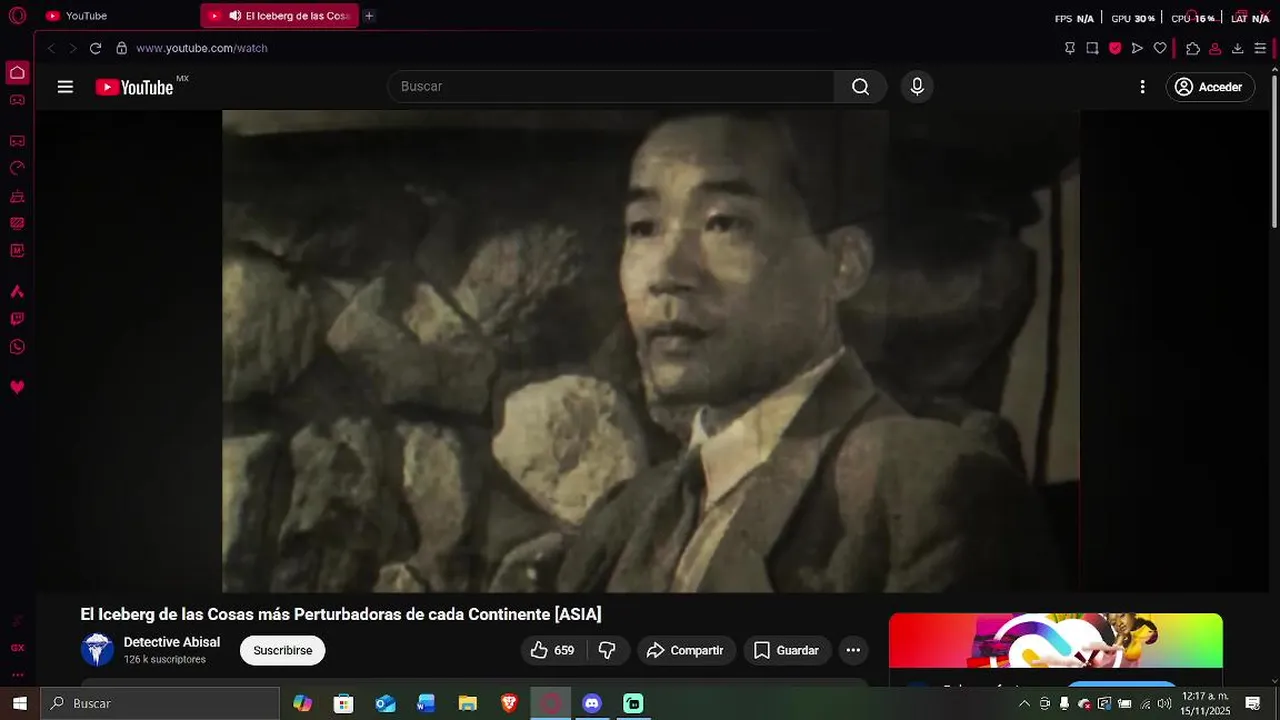Sign in with the Acceder button
Viewport: 1280px width, 720px height.
coord(1210,87)
